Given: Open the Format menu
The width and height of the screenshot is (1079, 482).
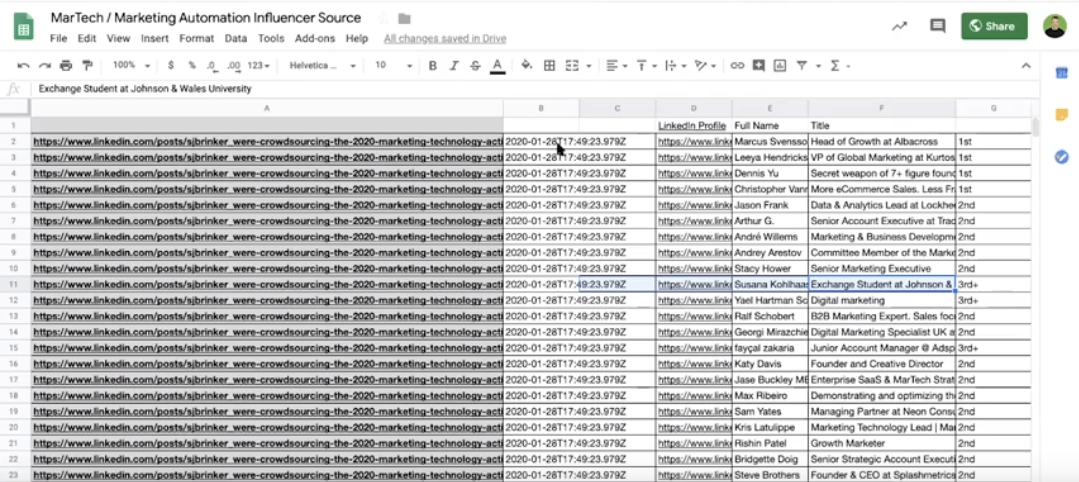Looking at the screenshot, I should tap(197, 39).
